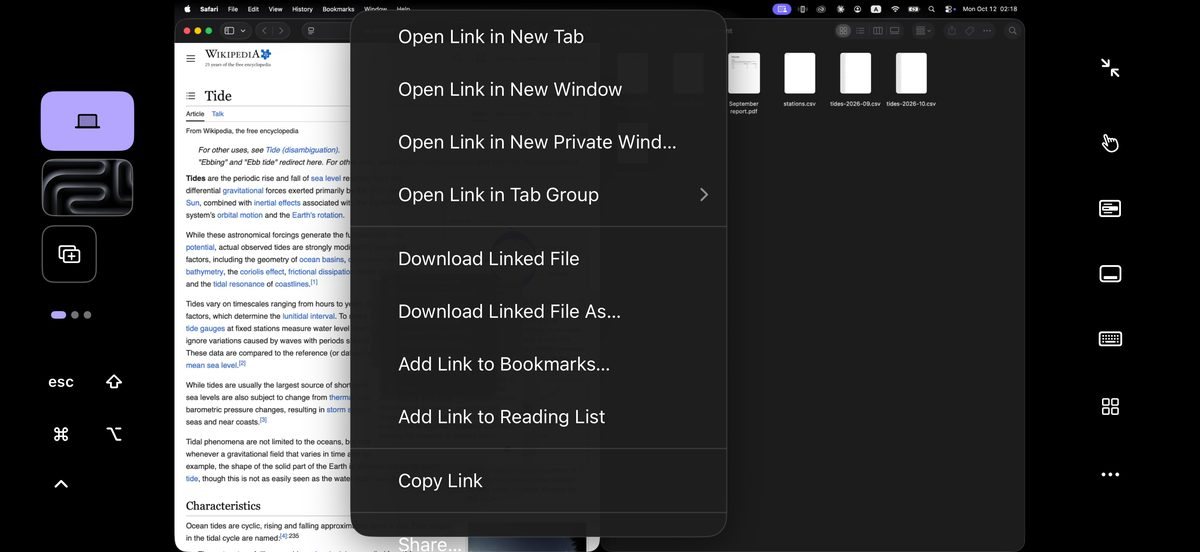Follow the lunitidal interval link
The width and height of the screenshot is (1200, 552).
[x=310, y=315]
